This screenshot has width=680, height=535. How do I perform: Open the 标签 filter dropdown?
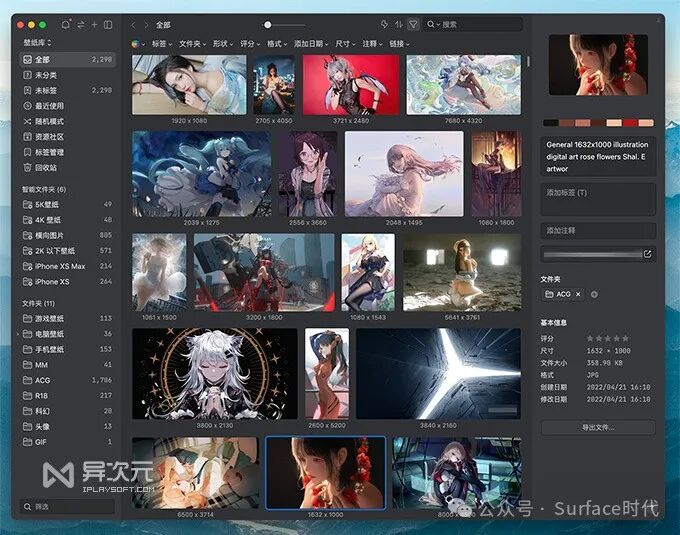[x=162, y=44]
